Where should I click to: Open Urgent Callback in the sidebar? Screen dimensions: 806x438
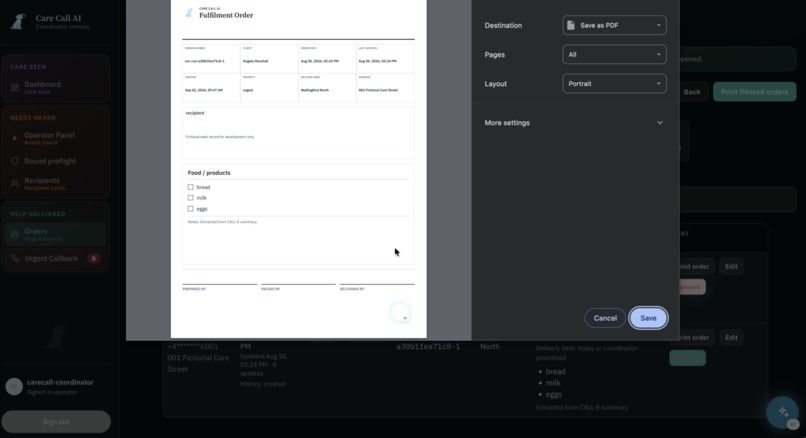coord(56,259)
